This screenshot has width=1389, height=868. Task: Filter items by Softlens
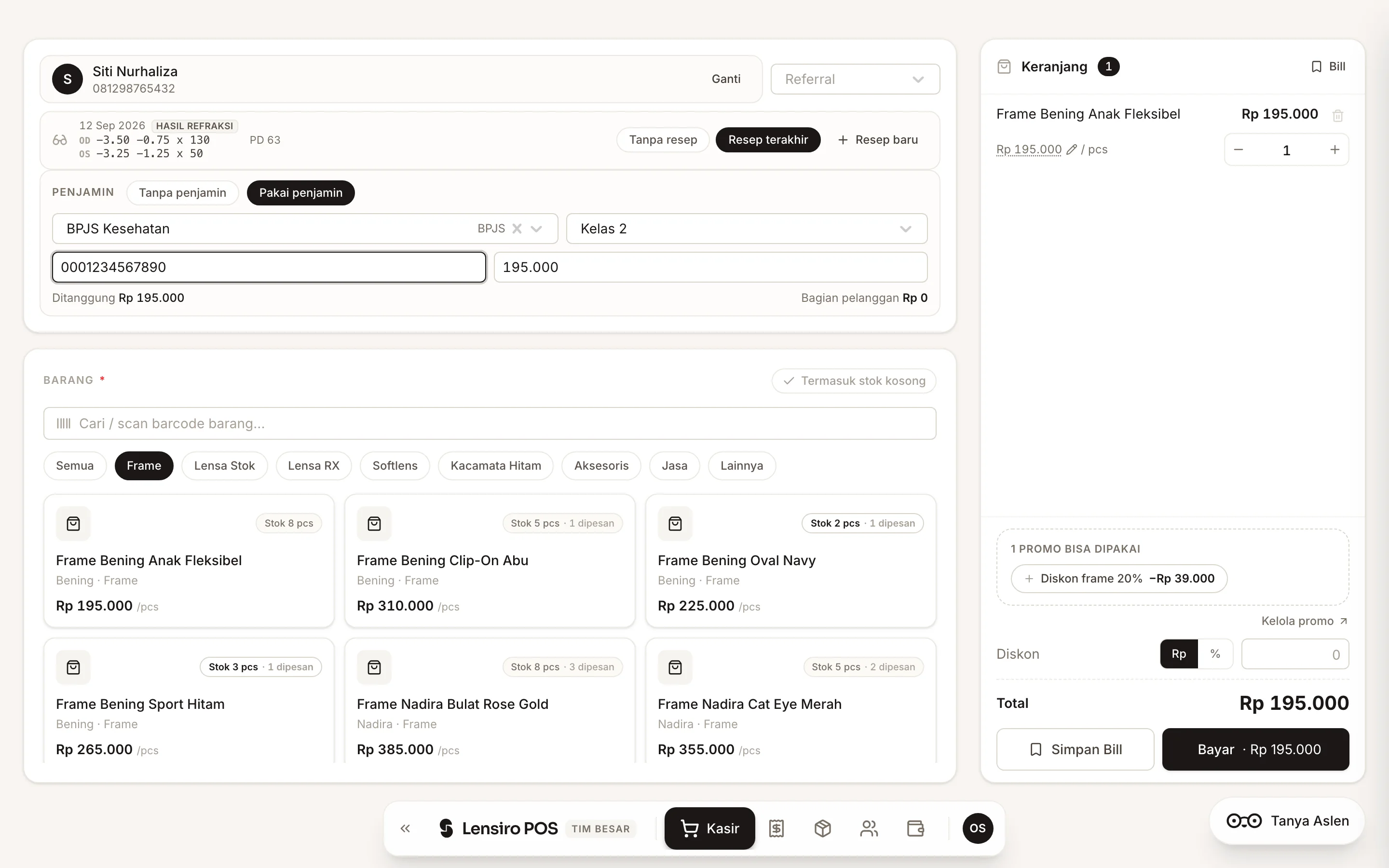(395, 465)
